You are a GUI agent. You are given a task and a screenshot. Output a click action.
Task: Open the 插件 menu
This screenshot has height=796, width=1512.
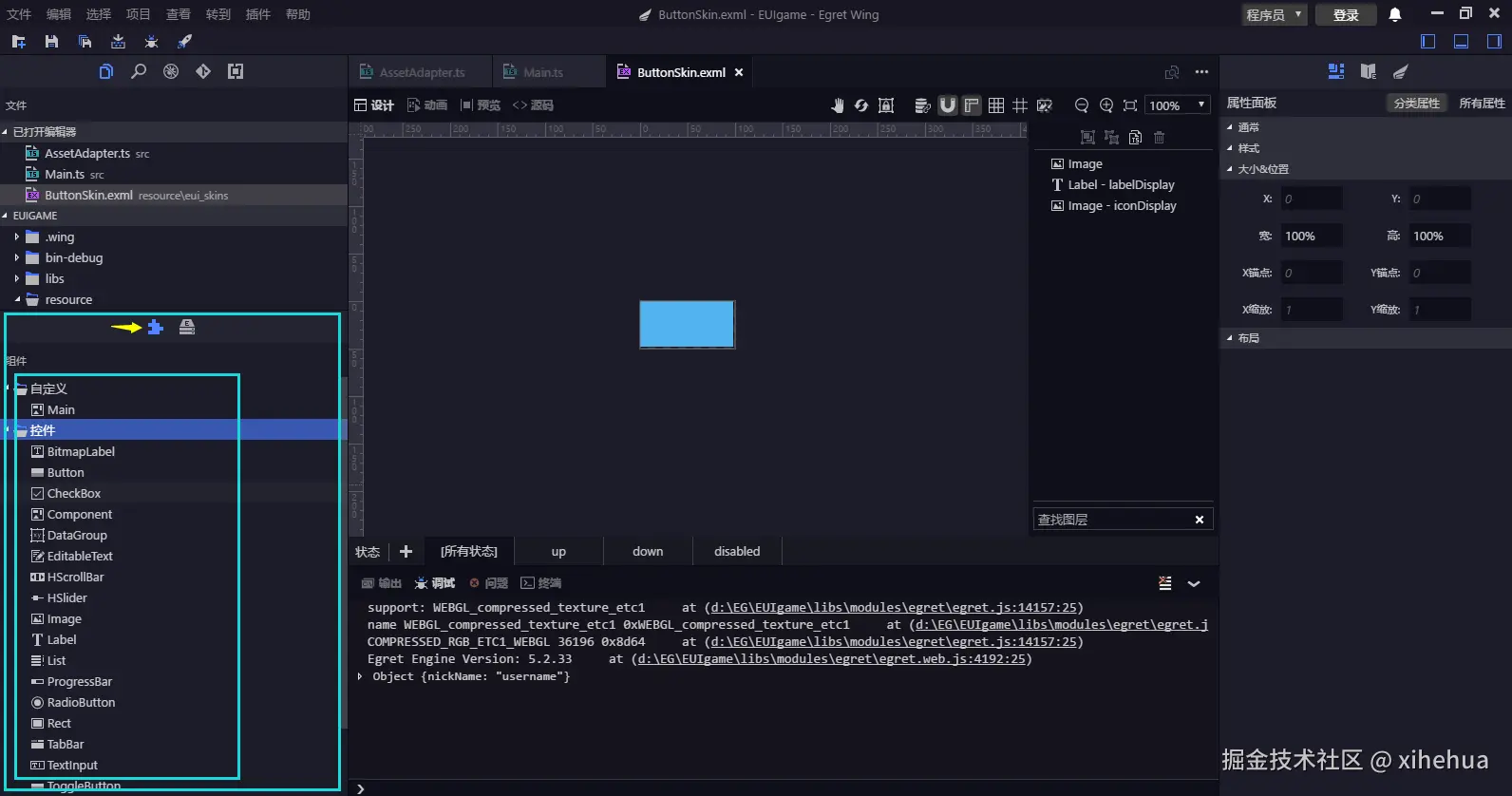tap(258, 14)
